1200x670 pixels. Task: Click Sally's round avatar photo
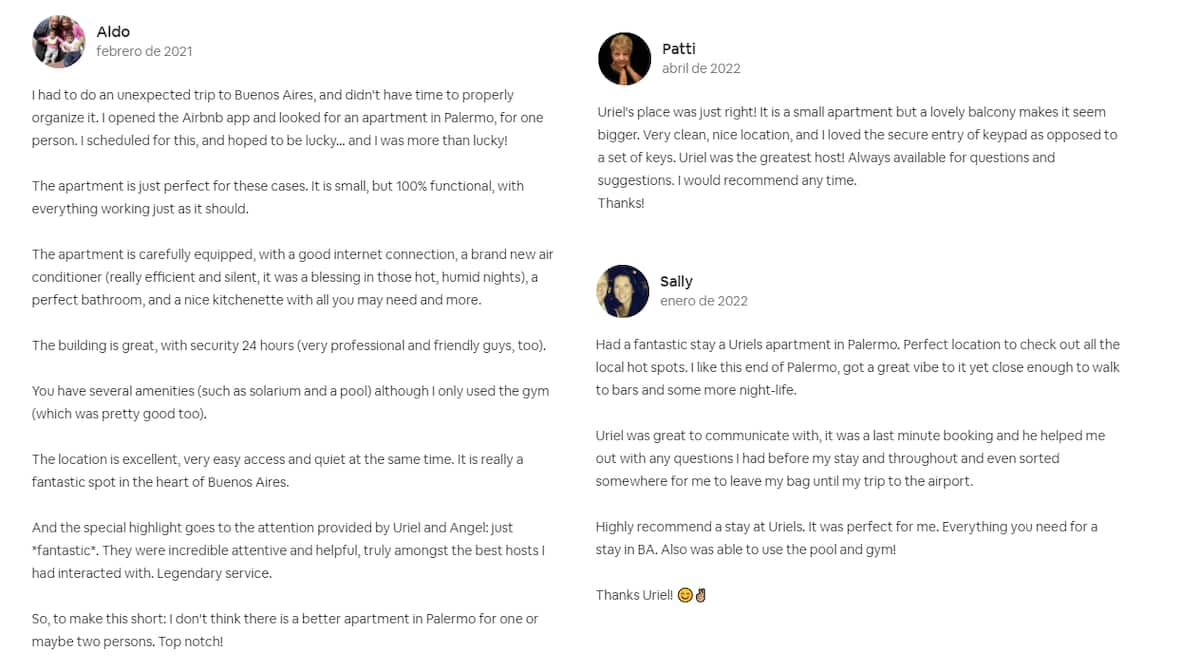[622, 291]
